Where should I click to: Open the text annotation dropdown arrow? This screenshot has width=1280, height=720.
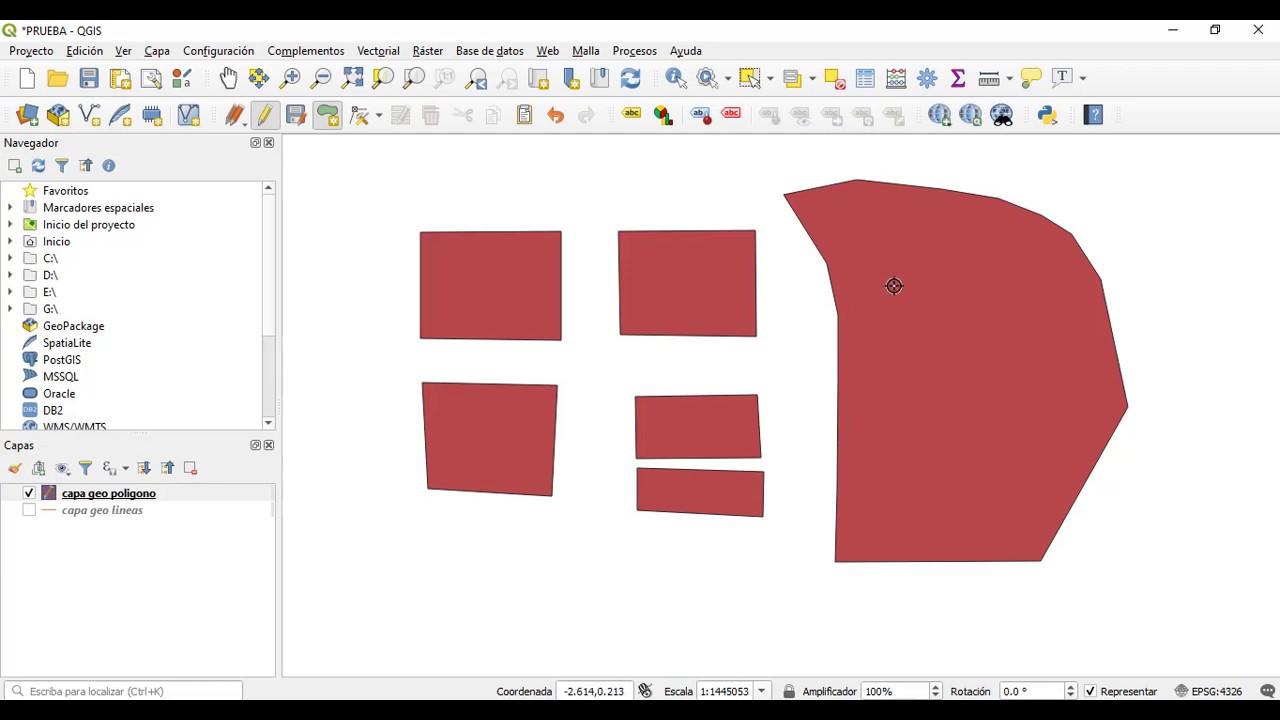[x=1082, y=78]
